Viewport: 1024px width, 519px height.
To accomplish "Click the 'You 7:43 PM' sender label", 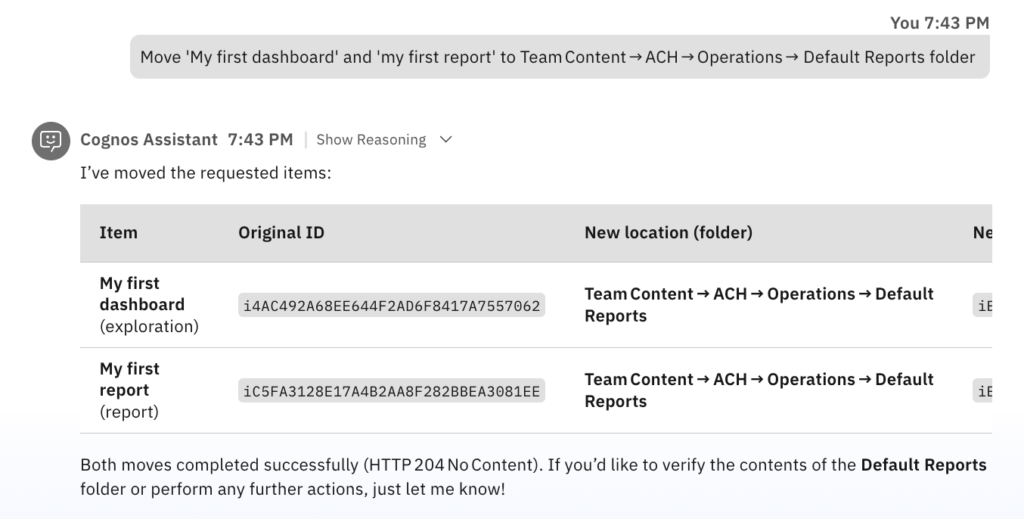I will click(x=939, y=22).
